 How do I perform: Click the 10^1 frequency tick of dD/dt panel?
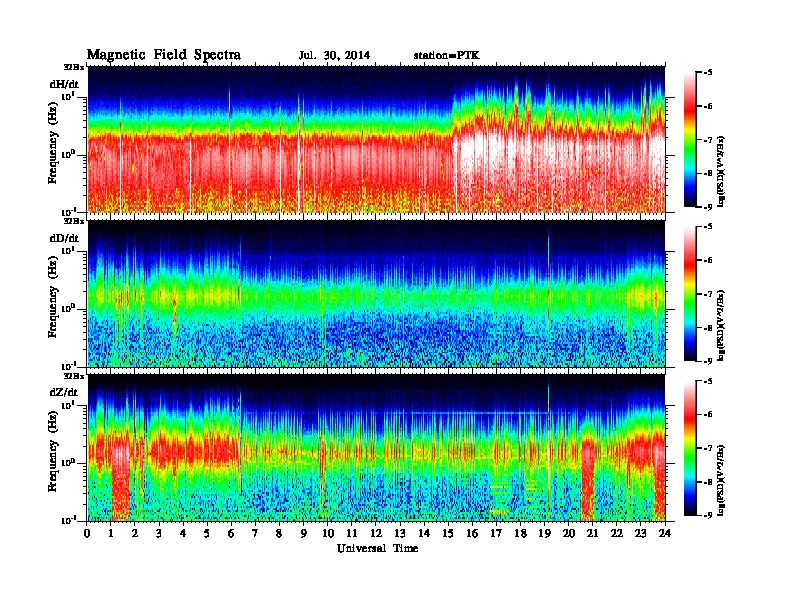pos(68,250)
